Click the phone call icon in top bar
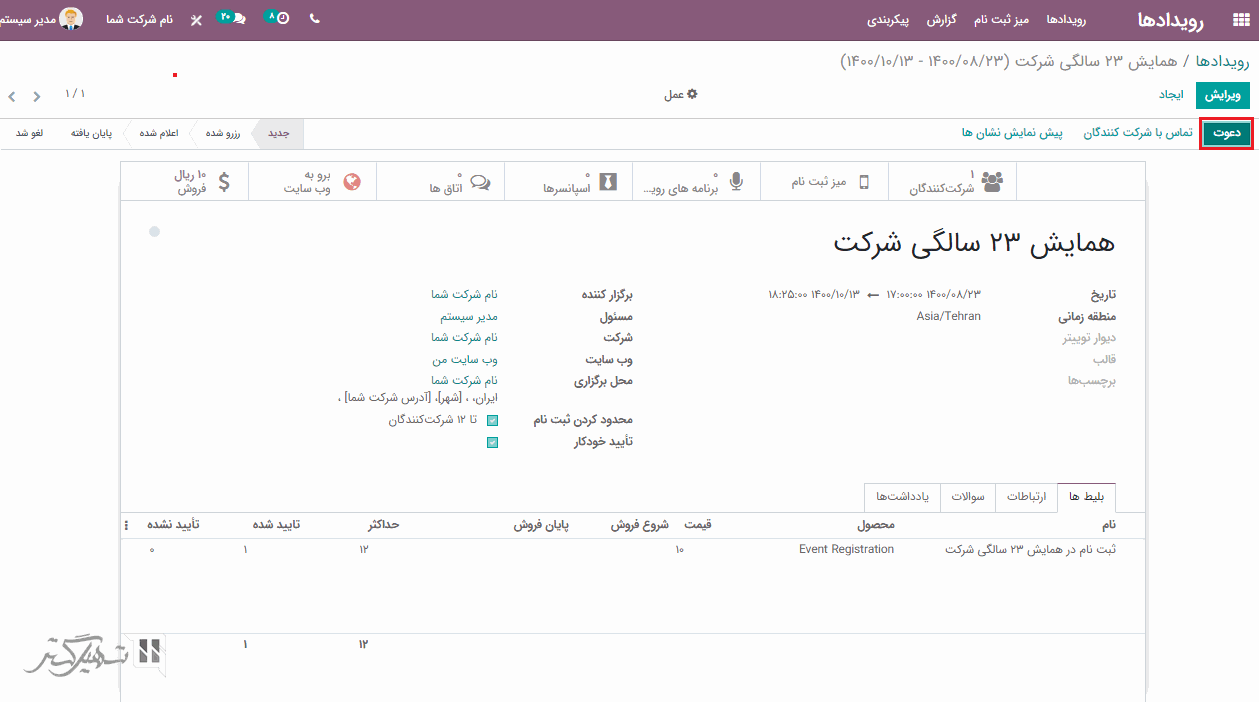Image resolution: width=1259 pixels, height=702 pixels. 315,19
